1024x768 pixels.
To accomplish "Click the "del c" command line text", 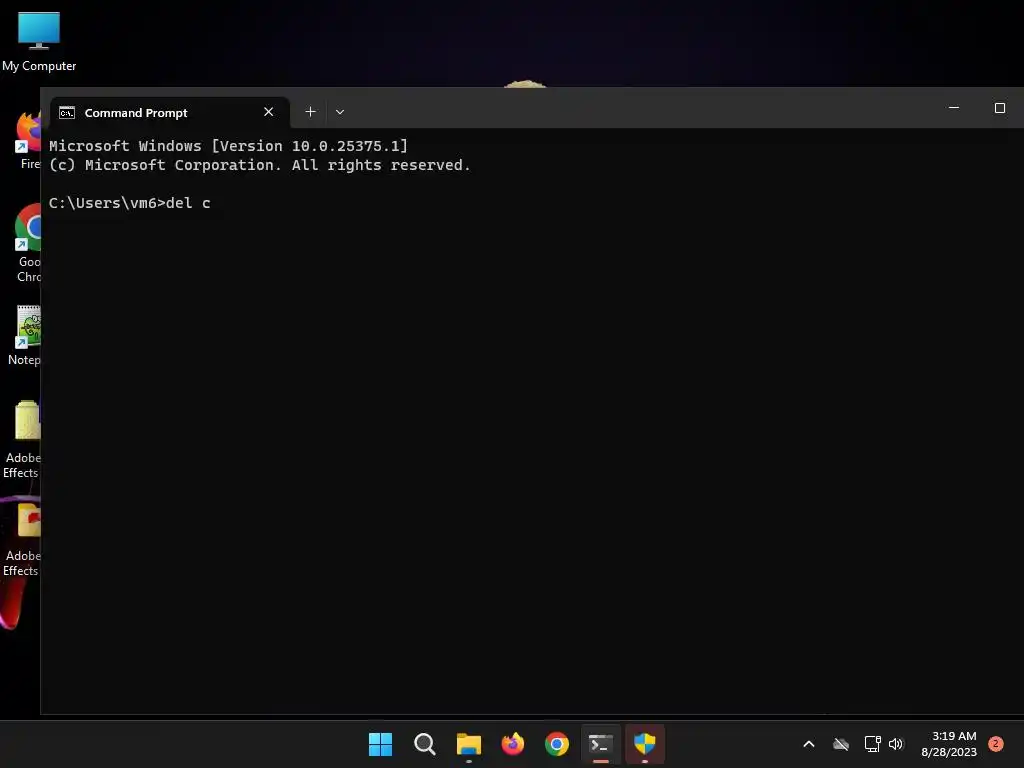I will coord(188,203).
